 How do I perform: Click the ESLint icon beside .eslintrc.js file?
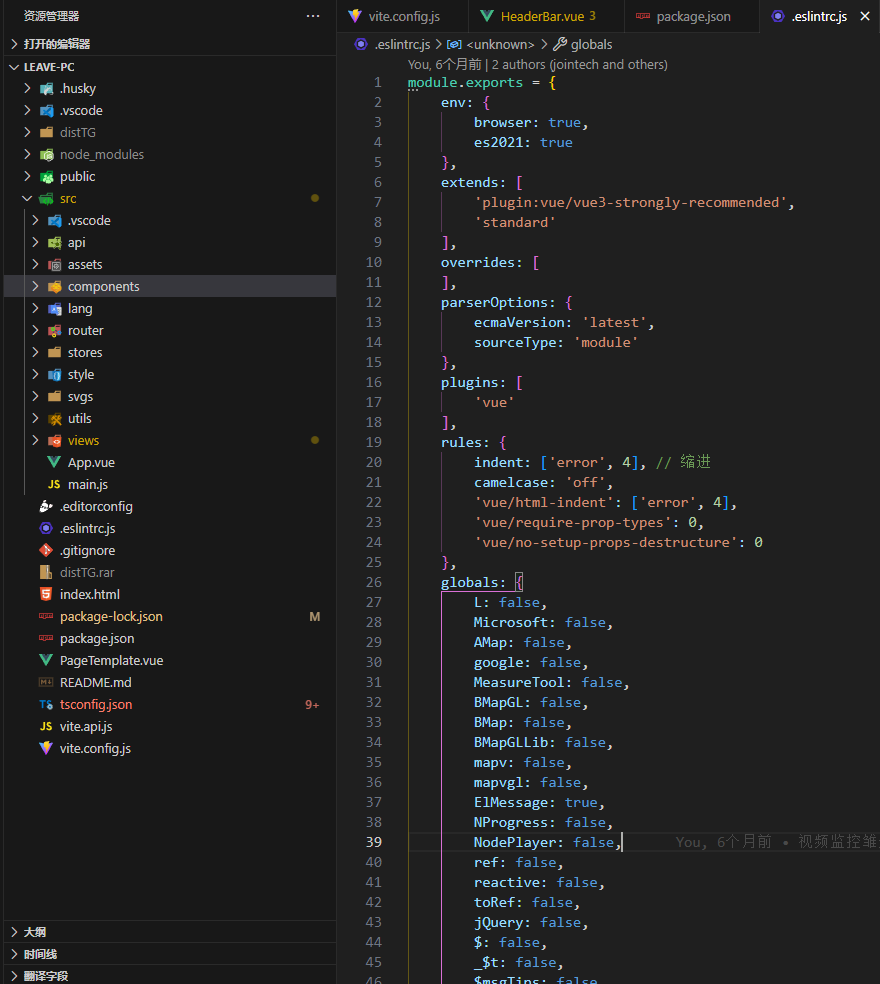(46, 528)
